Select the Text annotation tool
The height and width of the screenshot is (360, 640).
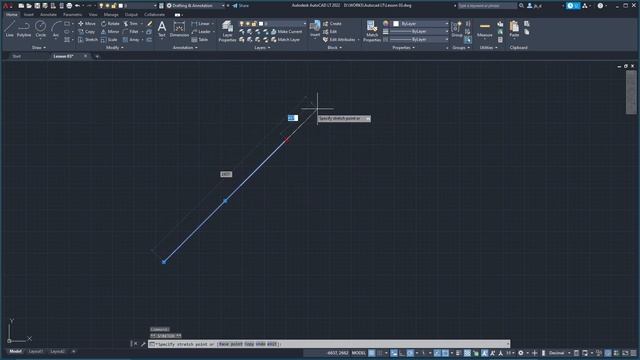(x=162, y=29)
